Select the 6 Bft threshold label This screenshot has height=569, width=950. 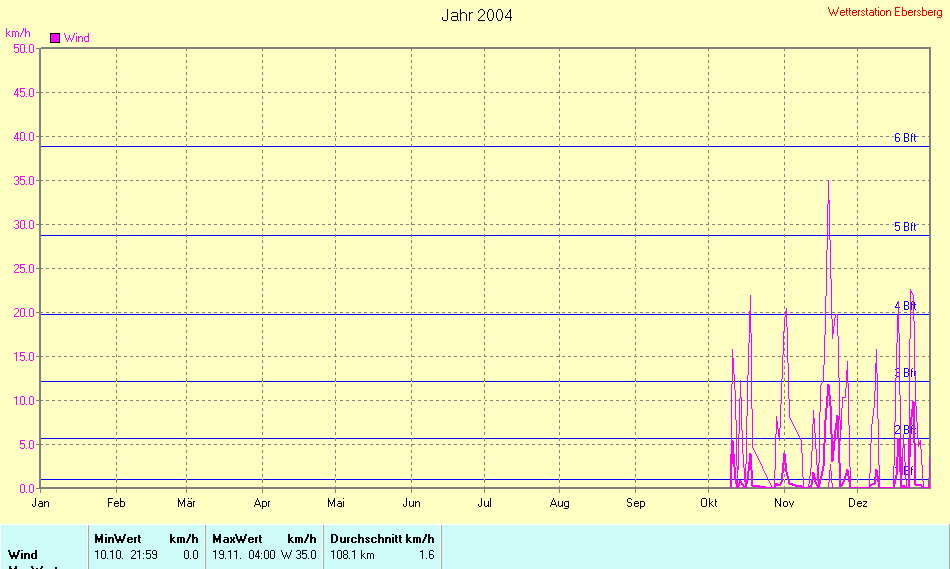(x=905, y=138)
